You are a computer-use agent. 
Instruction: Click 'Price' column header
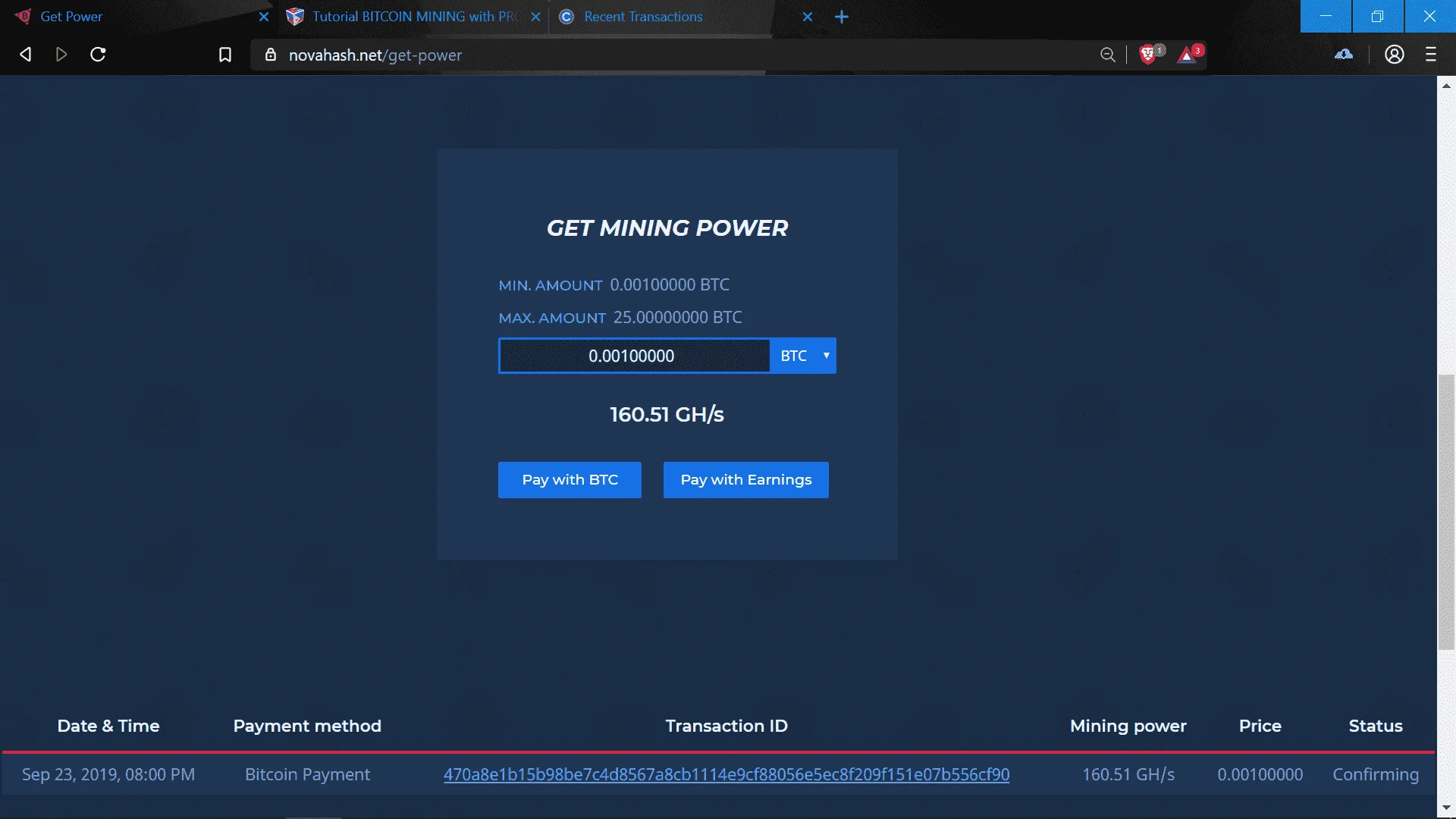click(1260, 726)
